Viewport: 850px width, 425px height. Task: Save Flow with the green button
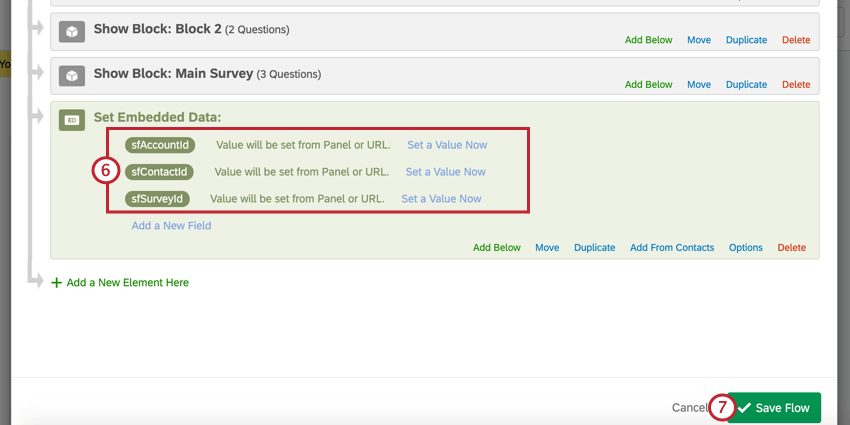[774, 408]
